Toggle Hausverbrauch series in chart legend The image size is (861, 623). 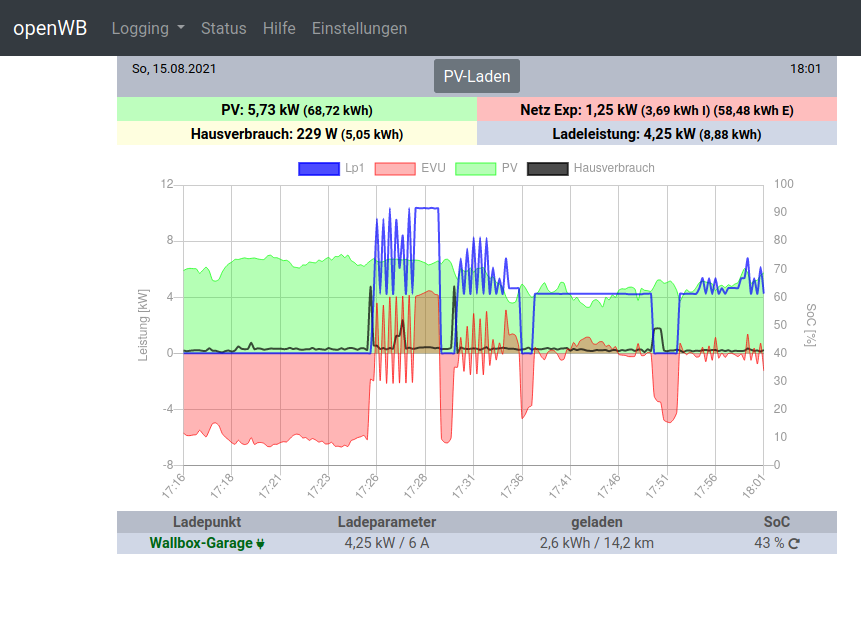[x=613, y=168]
